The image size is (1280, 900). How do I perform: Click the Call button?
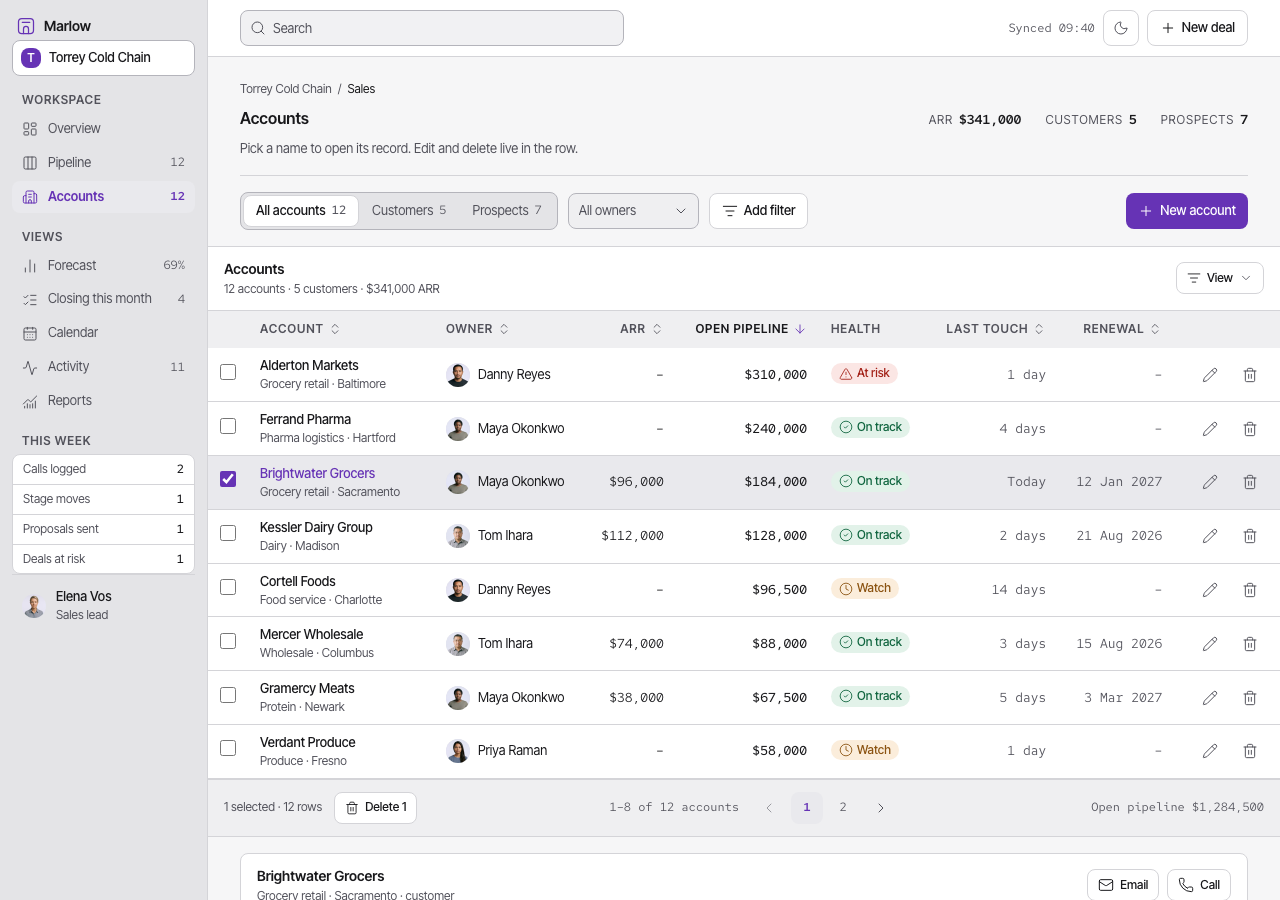coord(1199,885)
